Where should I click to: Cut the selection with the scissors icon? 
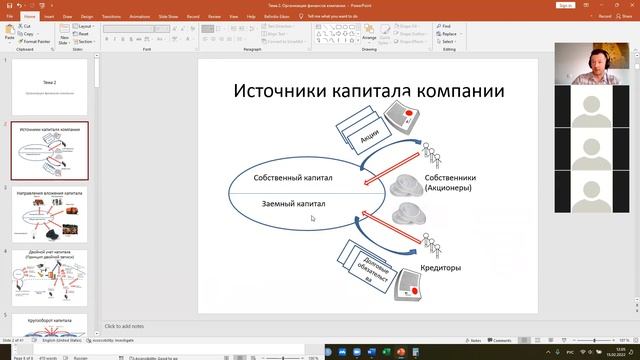[24, 26]
